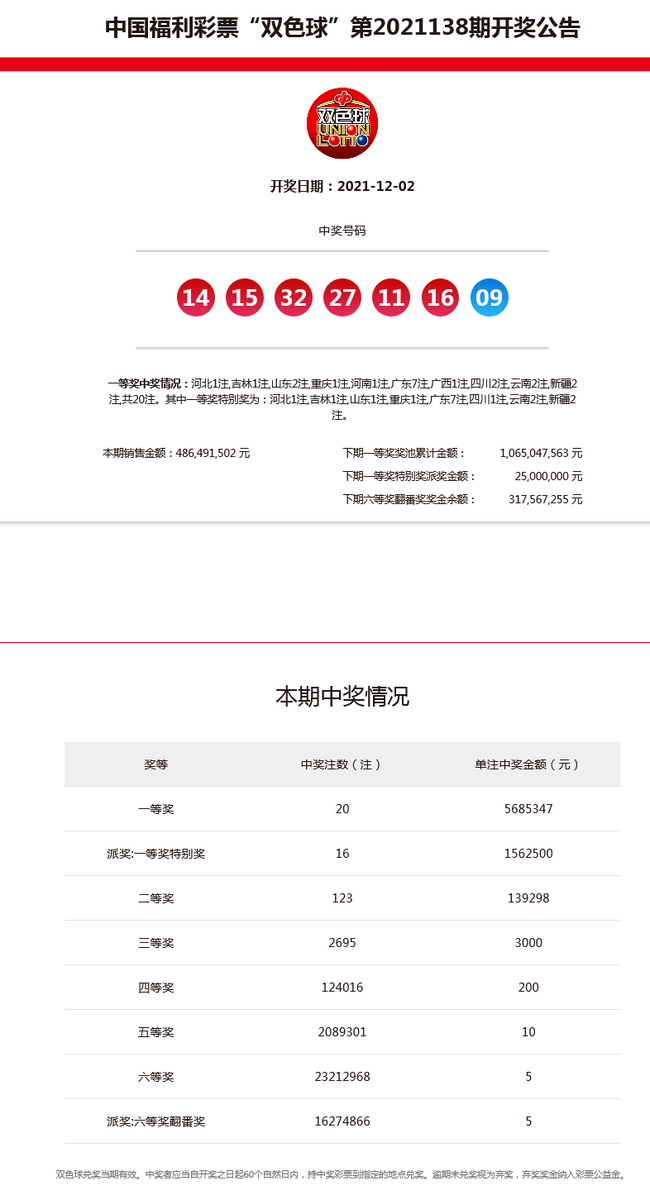Click the 二等奖 prize amount 139298
The image size is (650, 1195).
coord(527,898)
